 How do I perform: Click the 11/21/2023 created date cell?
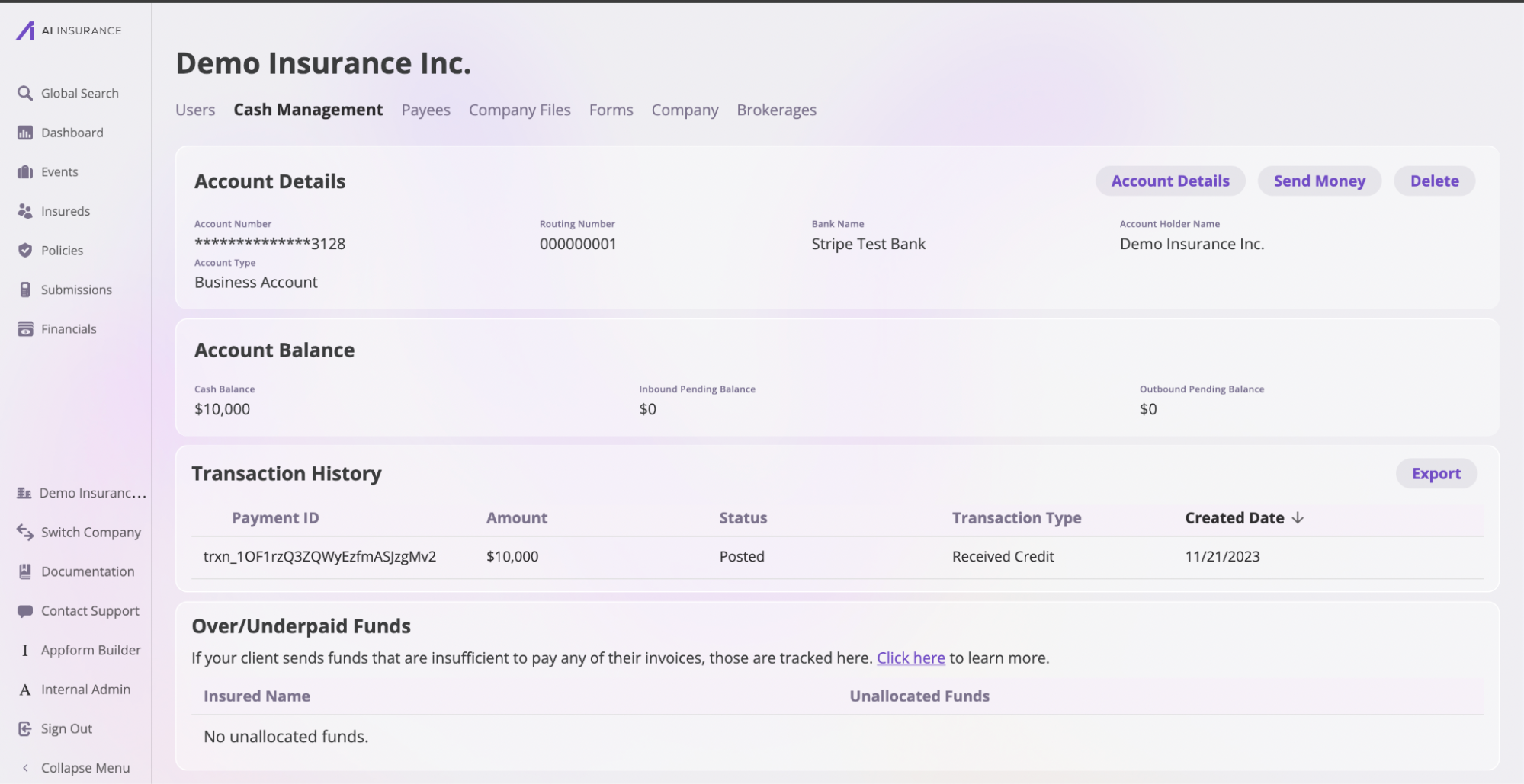point(1222,556)
